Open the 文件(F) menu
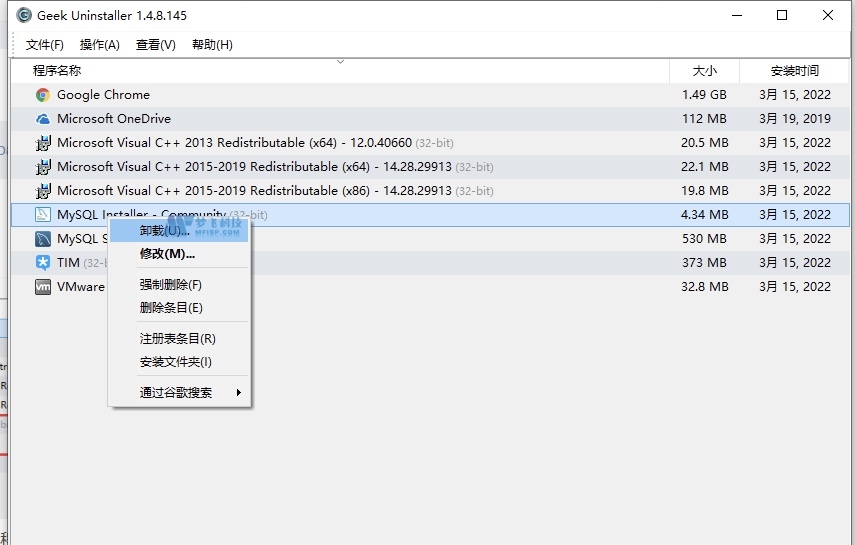This screenshot has height=545, width=855. point(44,45)
